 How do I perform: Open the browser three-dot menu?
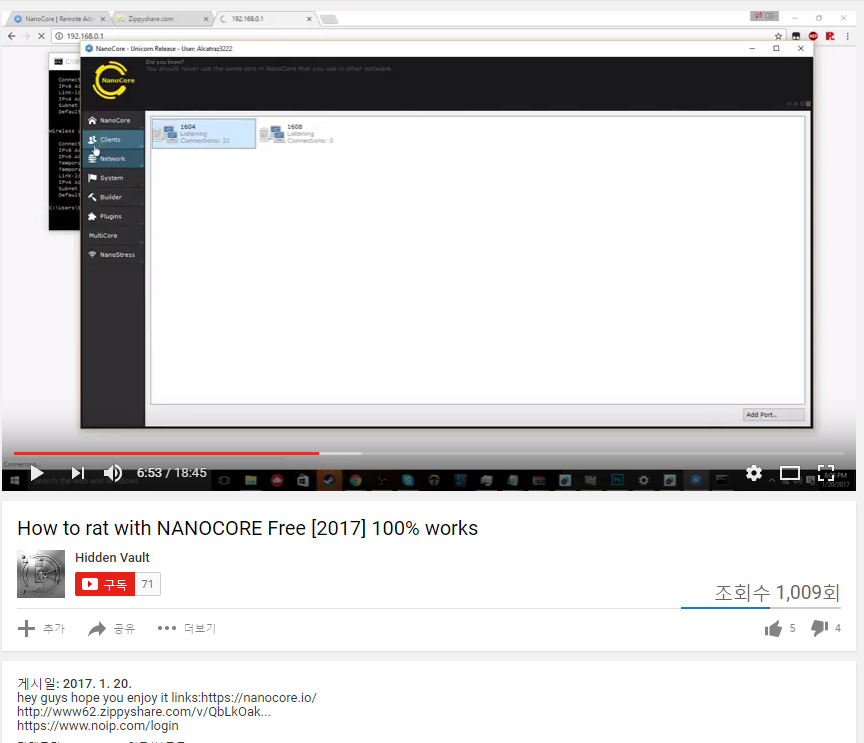click(x=847, y=36)
